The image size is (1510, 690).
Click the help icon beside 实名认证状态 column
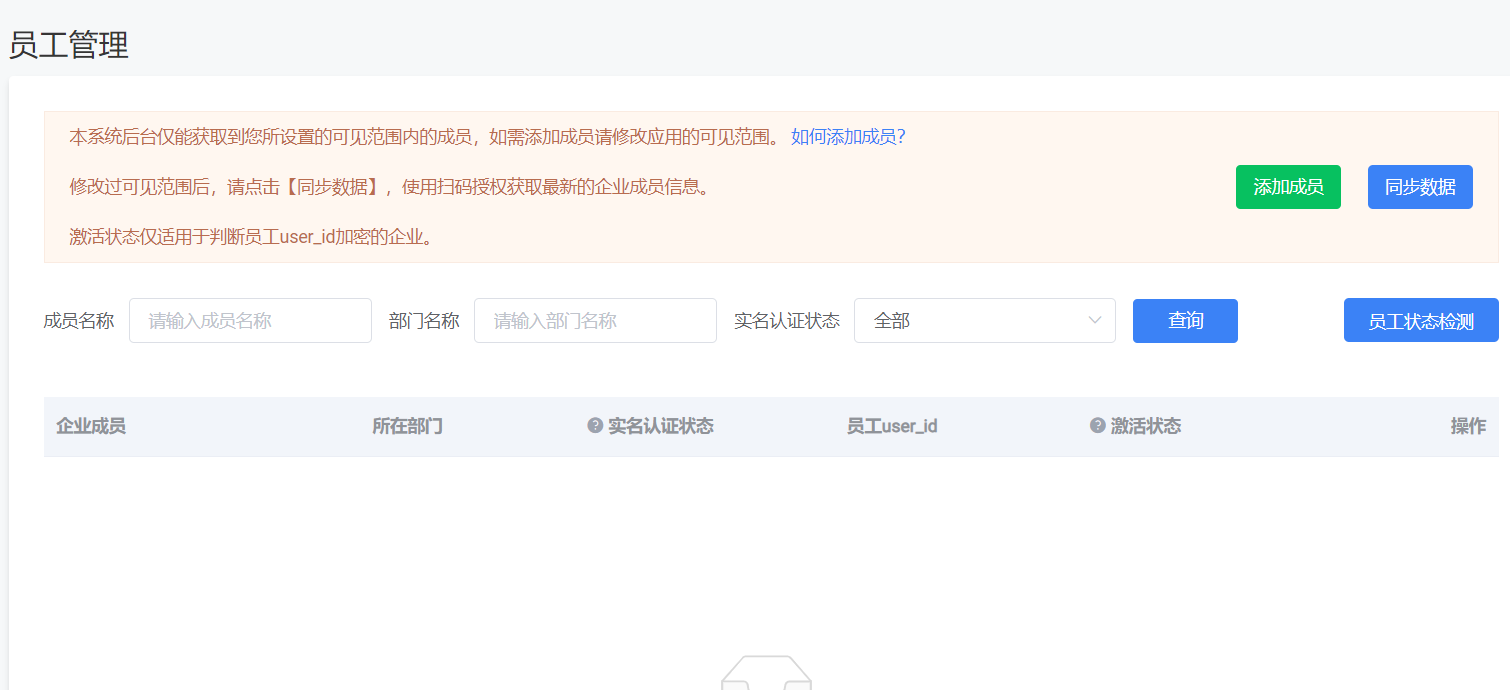point(595,426)
